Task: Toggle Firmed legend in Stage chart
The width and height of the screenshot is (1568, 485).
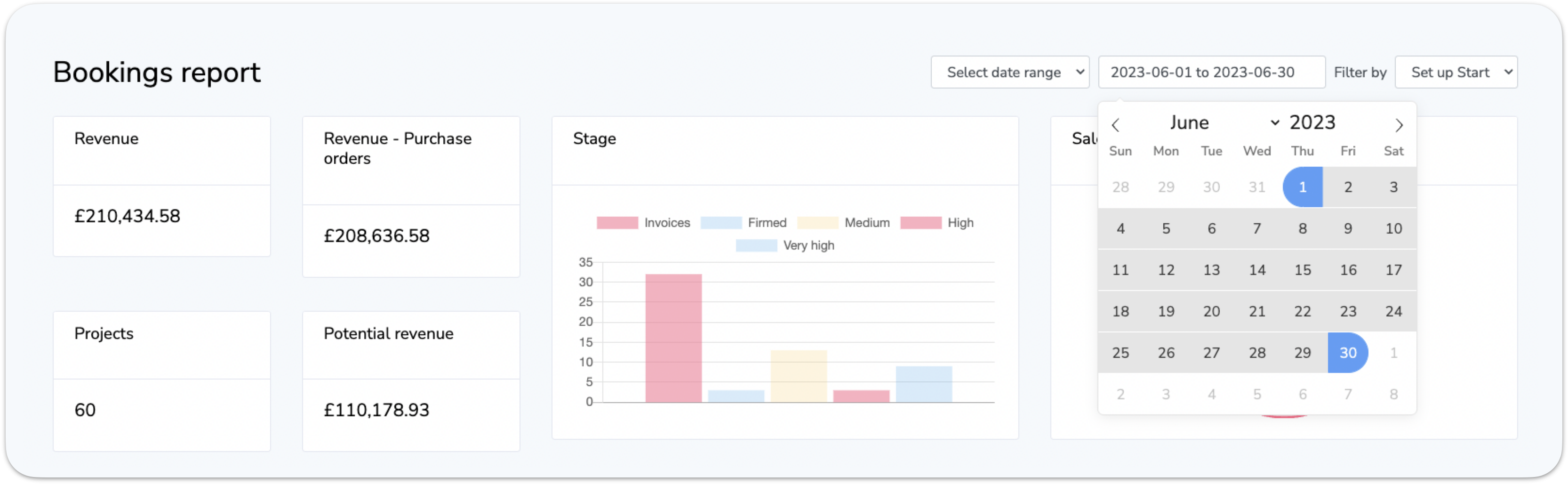Action: pyautogui.click(x=743, y=223)
